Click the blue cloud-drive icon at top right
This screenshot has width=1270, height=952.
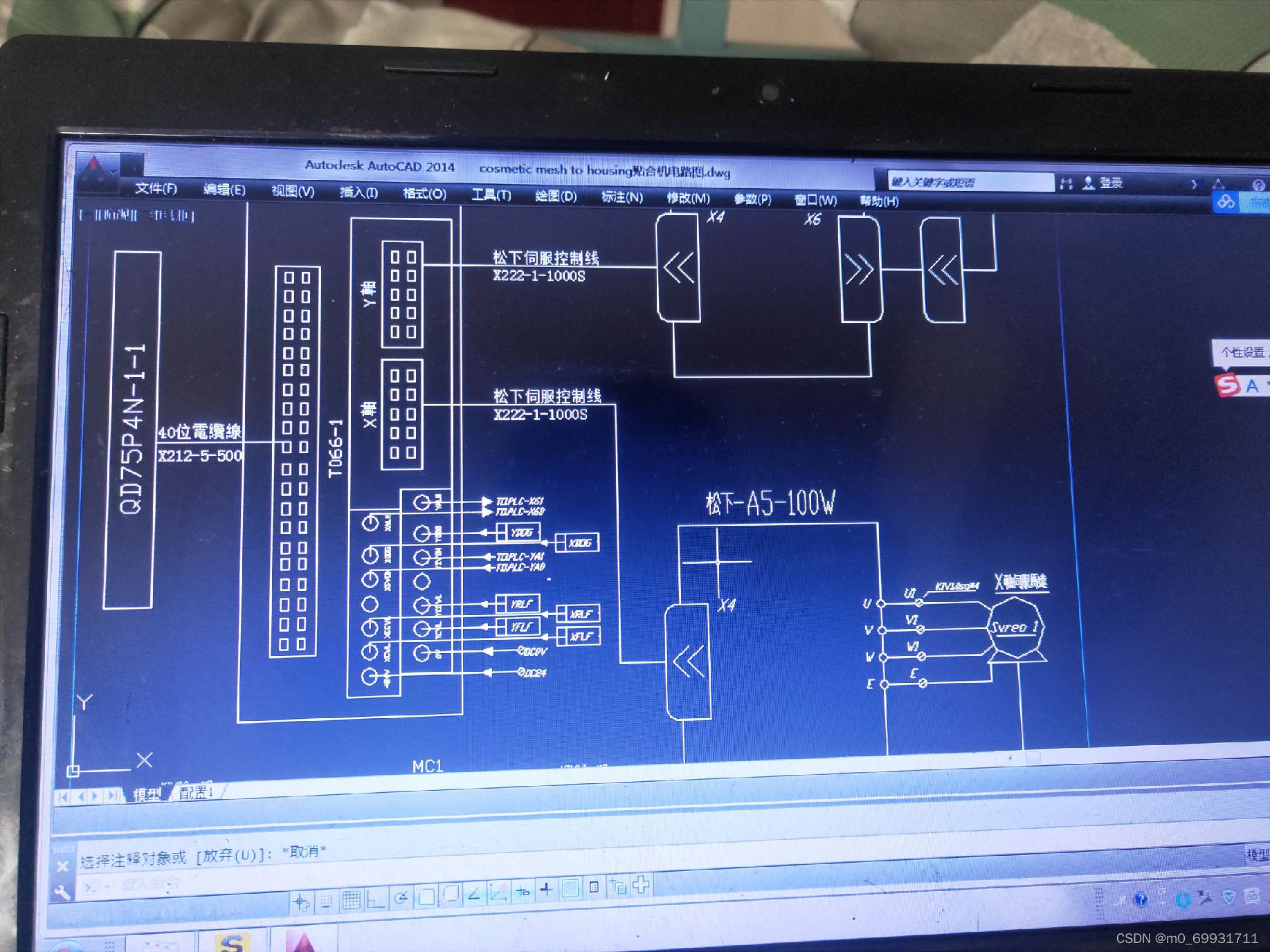point(1226,202)
